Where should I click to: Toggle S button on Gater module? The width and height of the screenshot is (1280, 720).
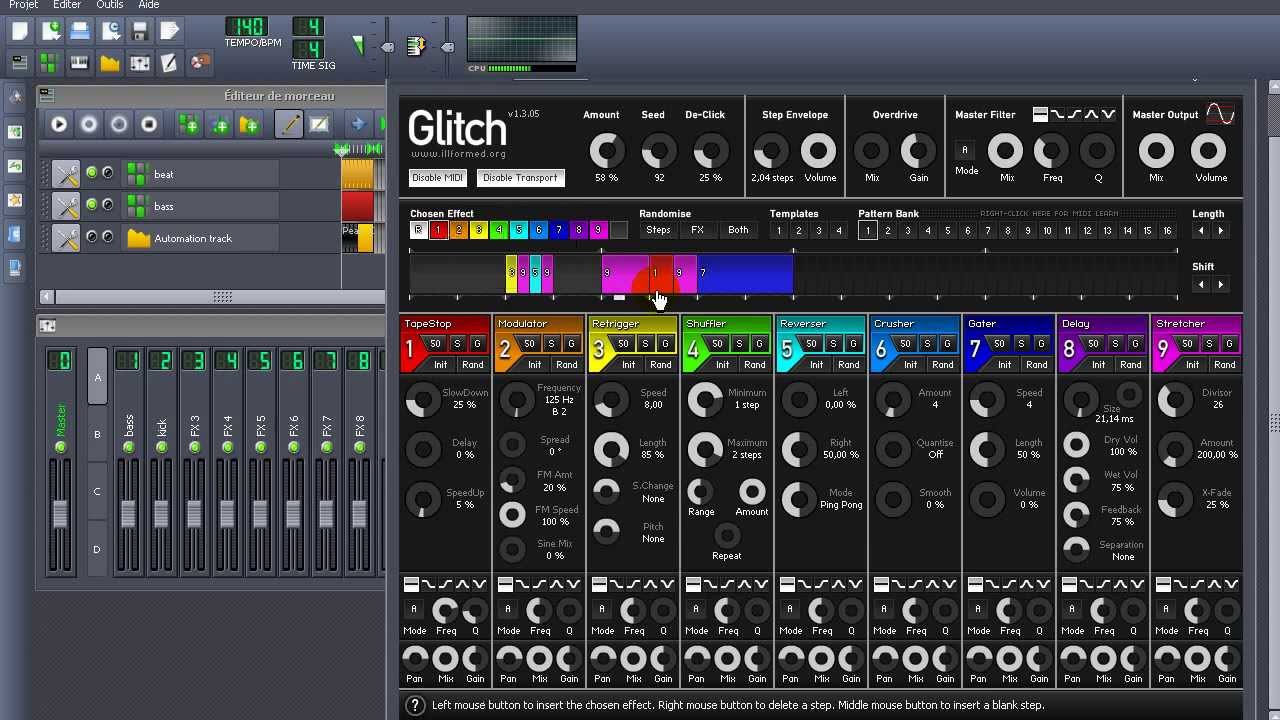tap(1022, 344)
